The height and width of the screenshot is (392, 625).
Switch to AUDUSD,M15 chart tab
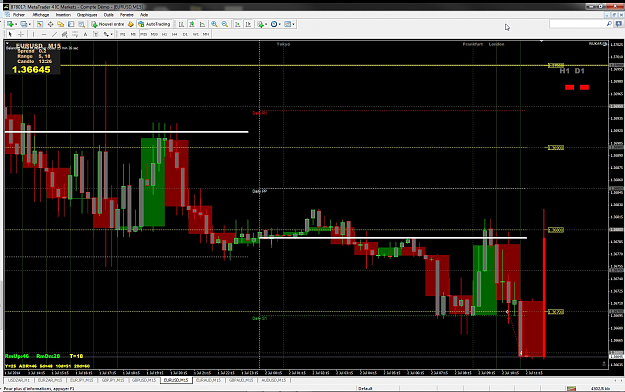click(x=273, y=380)
